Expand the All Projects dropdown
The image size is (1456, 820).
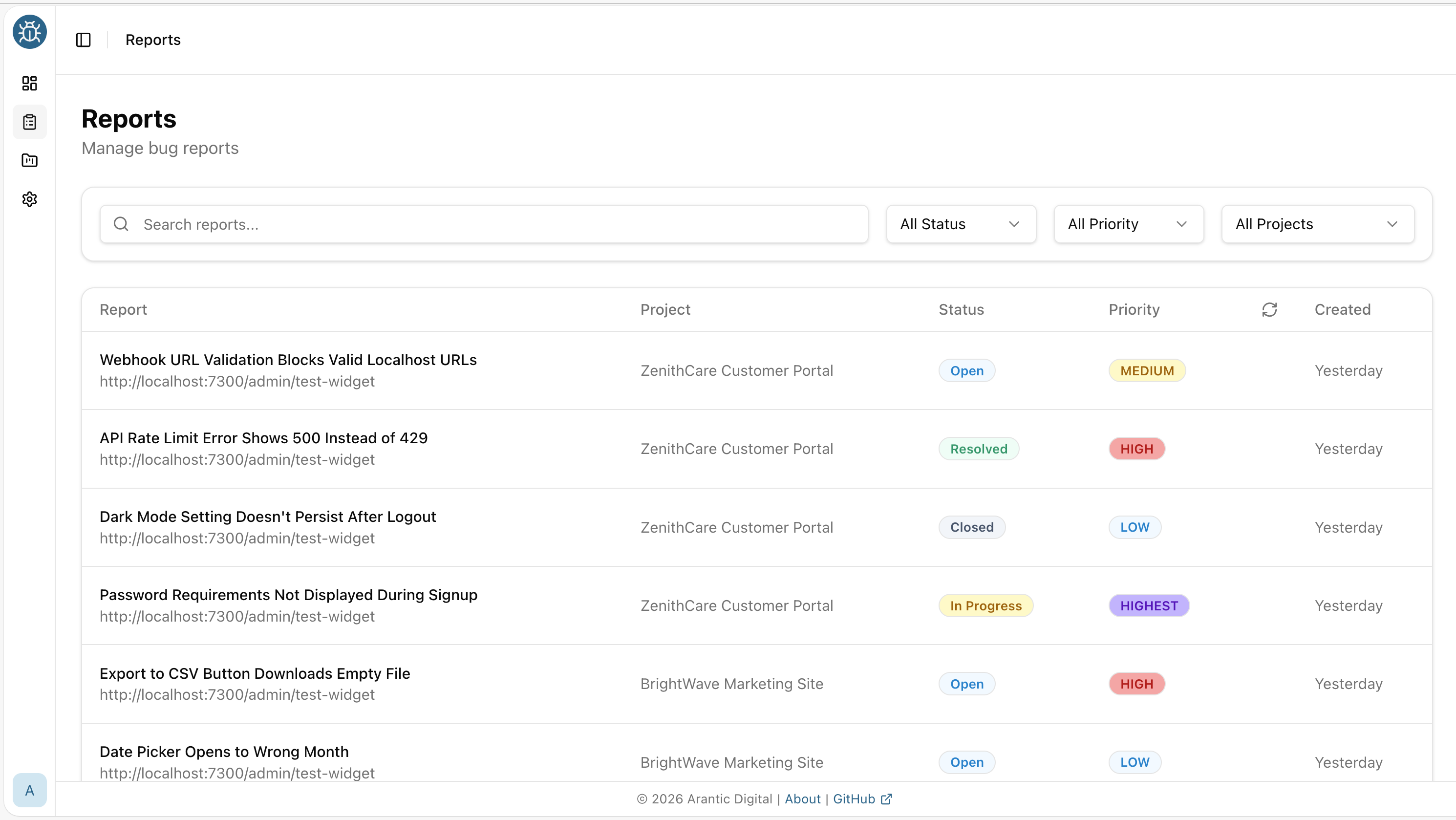[x=1317, y=224]
